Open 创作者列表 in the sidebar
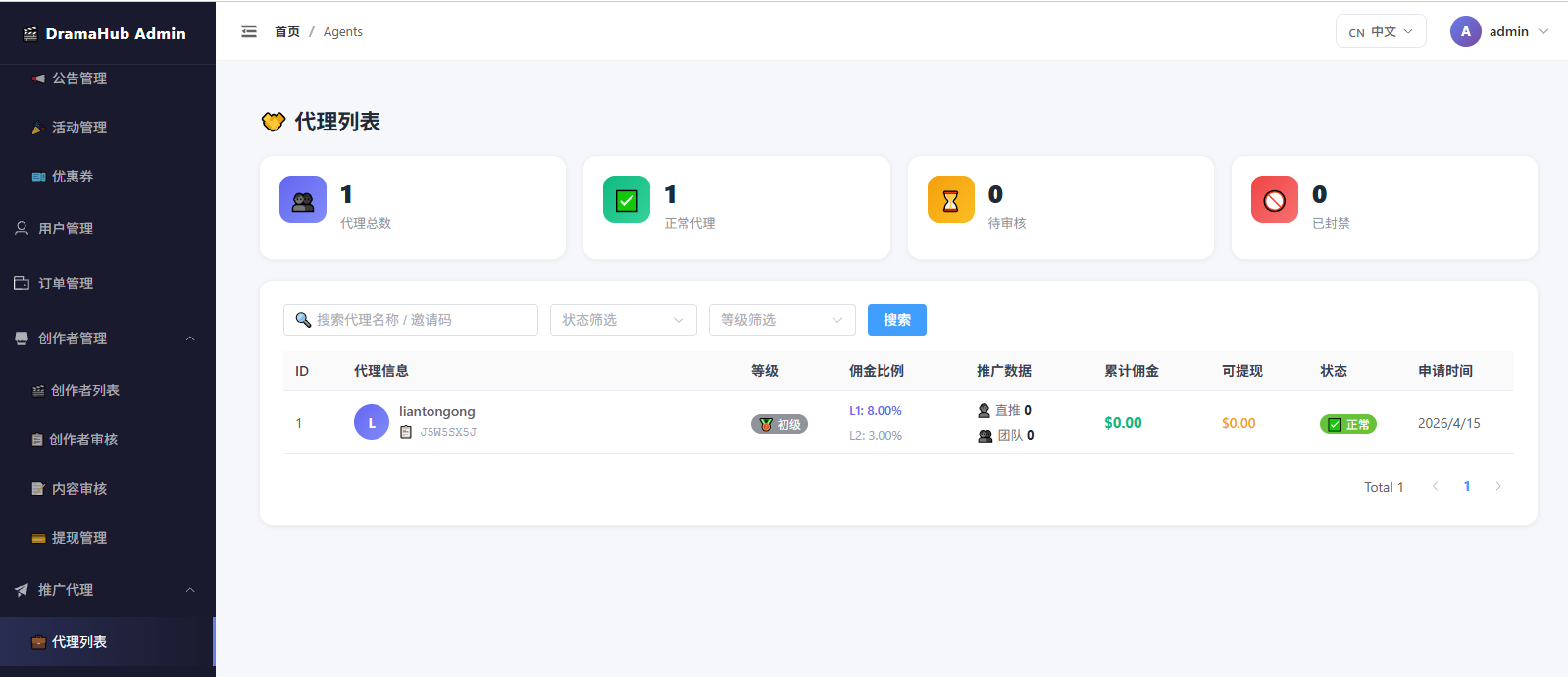 click(108, 391)
